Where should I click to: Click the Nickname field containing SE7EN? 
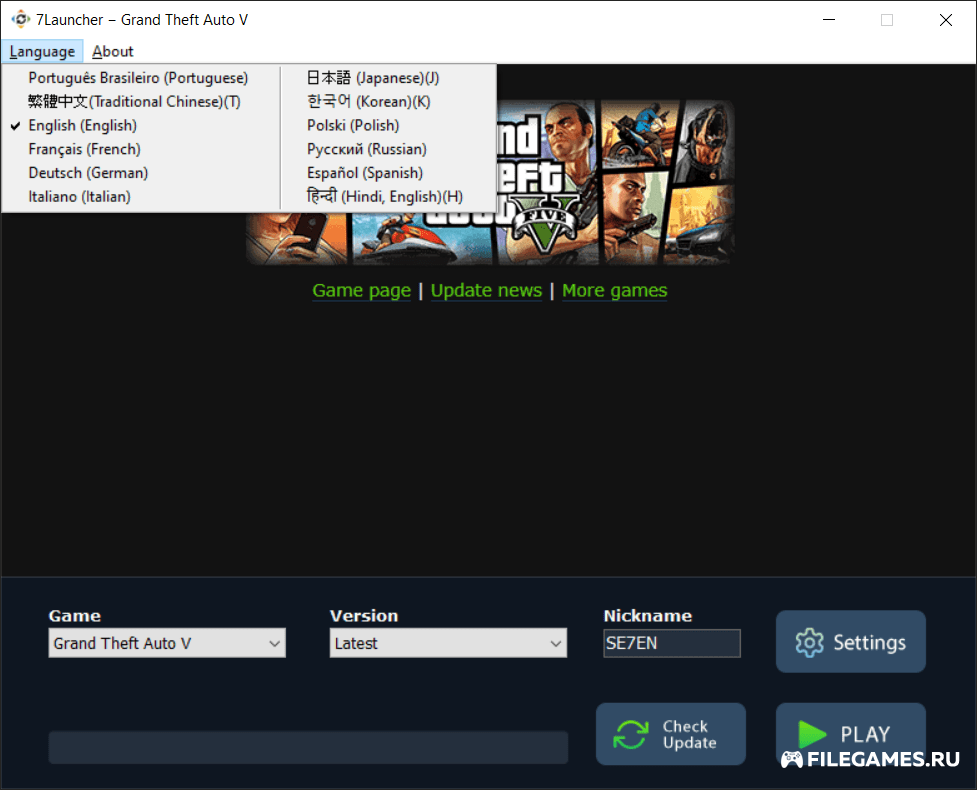(672, 643)
